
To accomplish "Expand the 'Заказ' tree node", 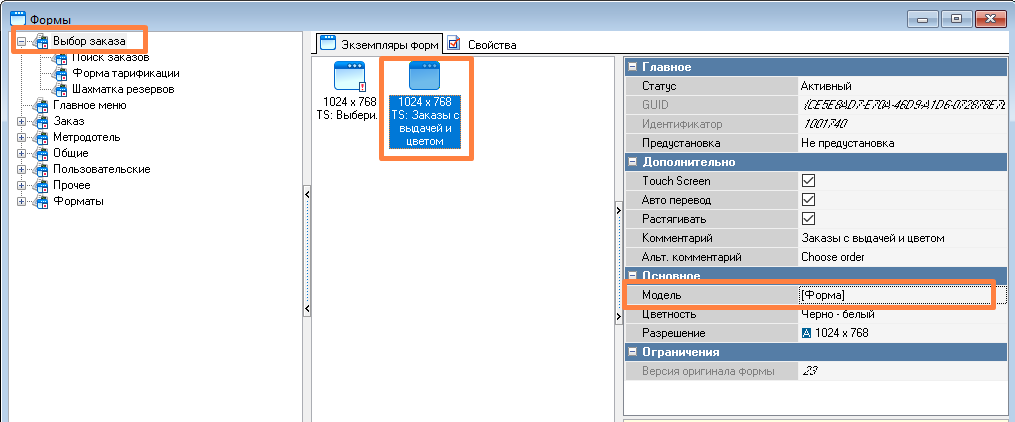I will [22, 121].
